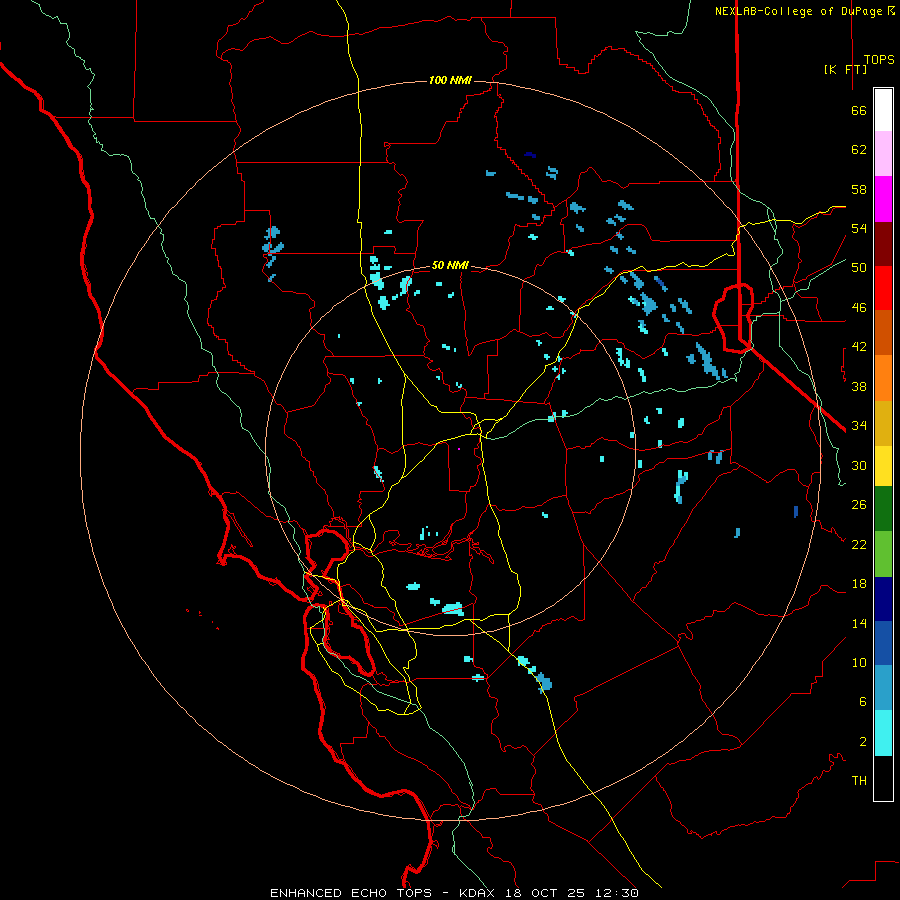
Task: Click the "12:30" timestamp in caption
Action: click(x=616, y=893)
